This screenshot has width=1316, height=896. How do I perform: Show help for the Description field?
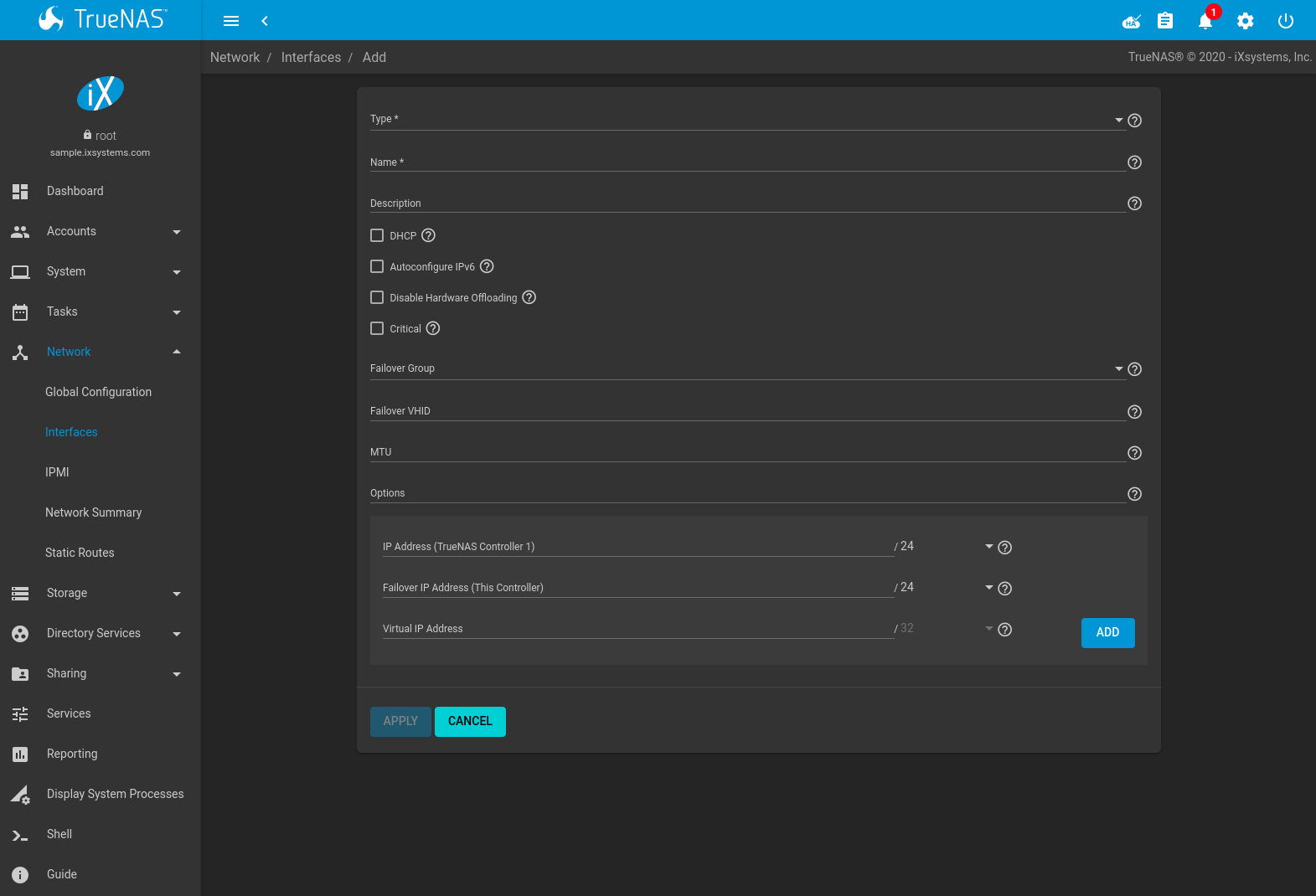[1135, 203]
